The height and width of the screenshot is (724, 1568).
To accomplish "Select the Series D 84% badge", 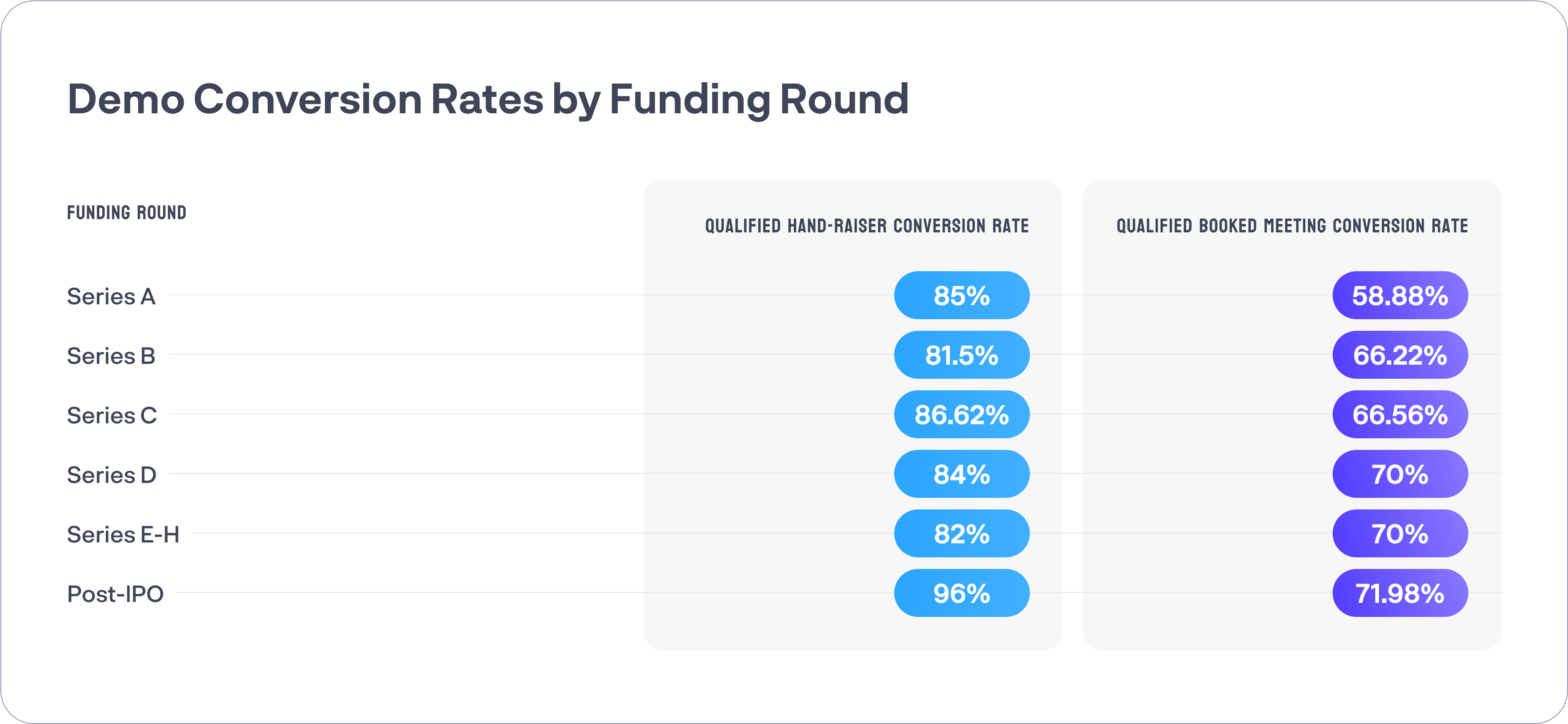I will tap(962, 474).
